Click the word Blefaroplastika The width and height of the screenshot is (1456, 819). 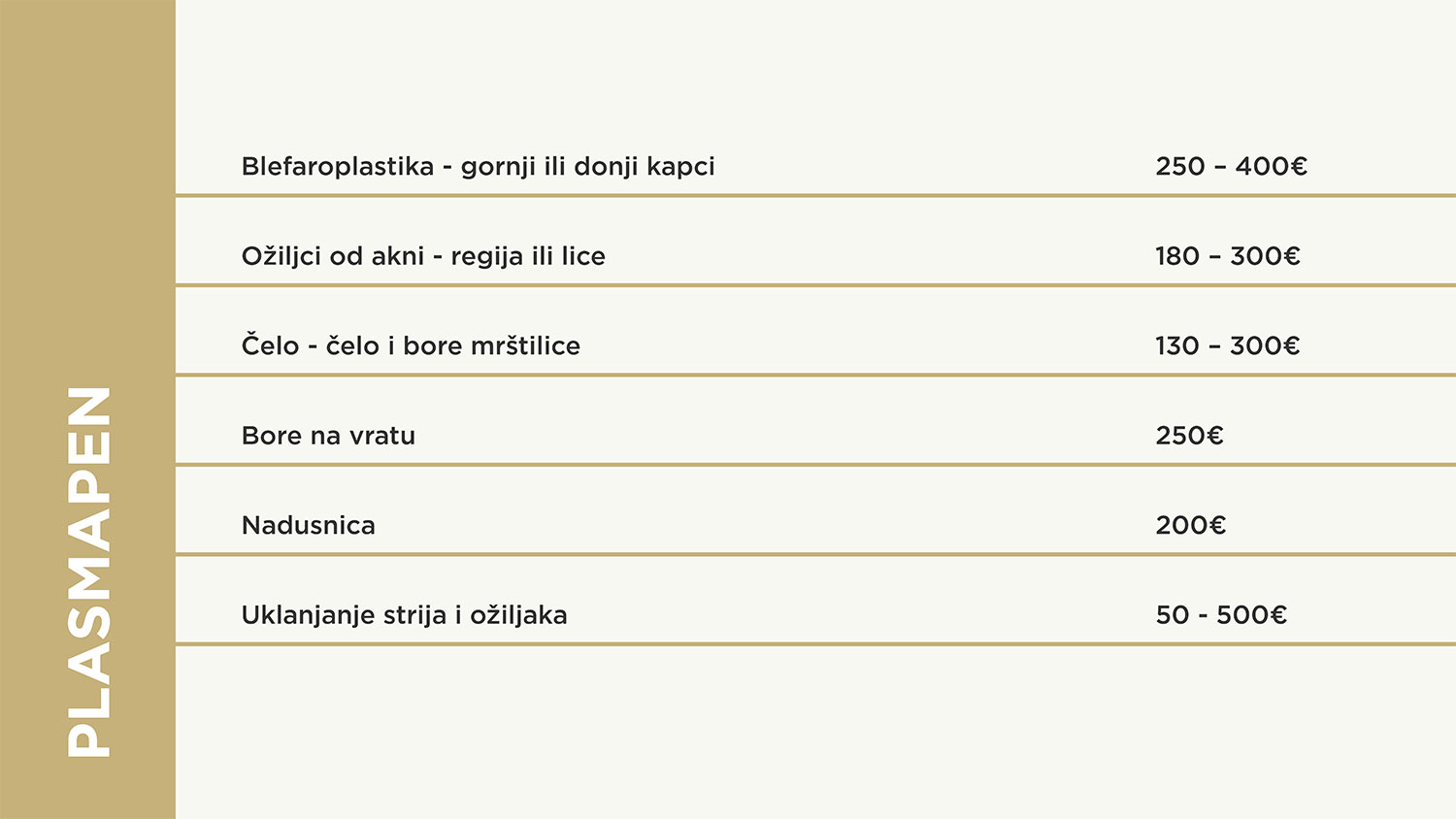pyautogui.click(x=337, y=167)
